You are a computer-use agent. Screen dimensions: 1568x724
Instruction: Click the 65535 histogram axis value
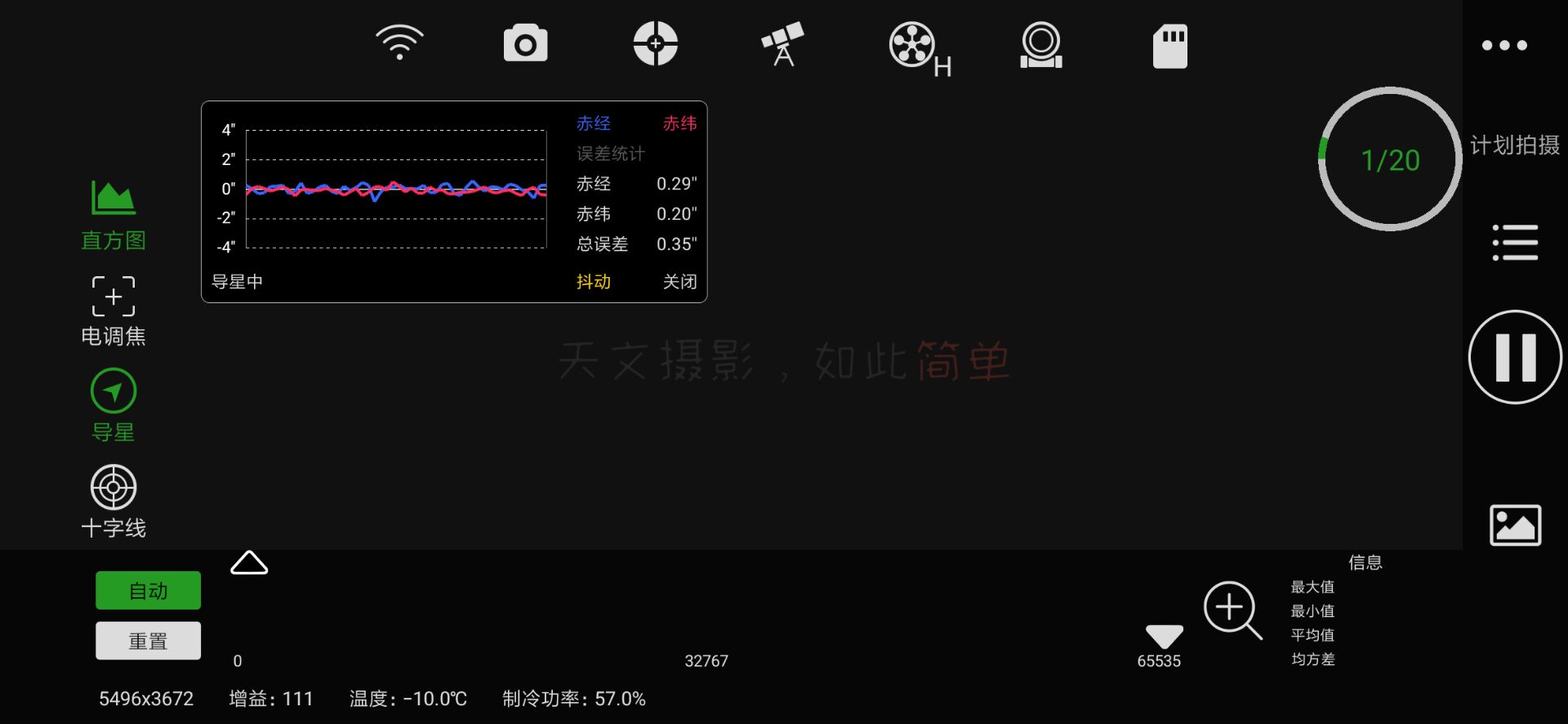click(1159, 661)
